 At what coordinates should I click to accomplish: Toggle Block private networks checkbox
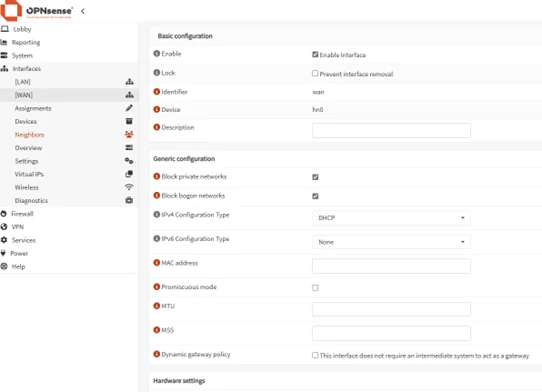315,177
